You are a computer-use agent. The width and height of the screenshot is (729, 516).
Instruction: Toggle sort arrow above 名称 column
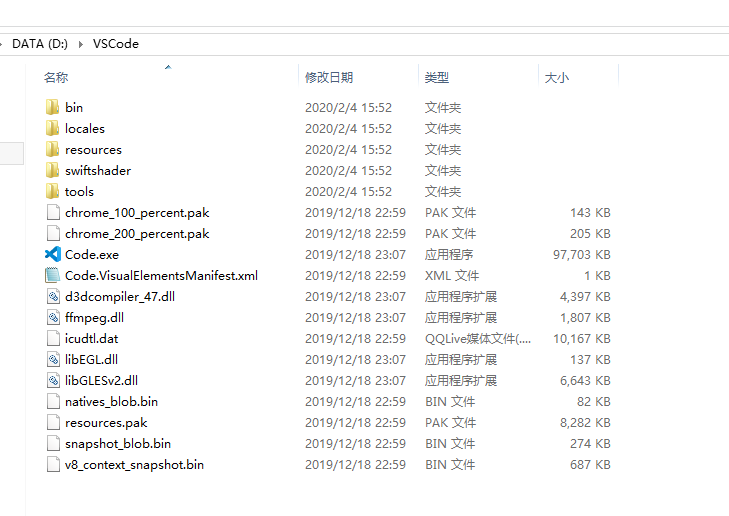tap(168, 67)
